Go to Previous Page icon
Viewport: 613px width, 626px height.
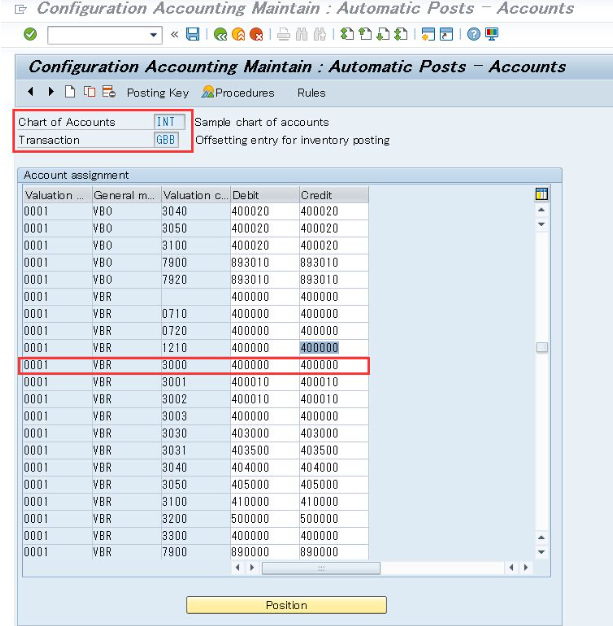click(x=365, y=34)
